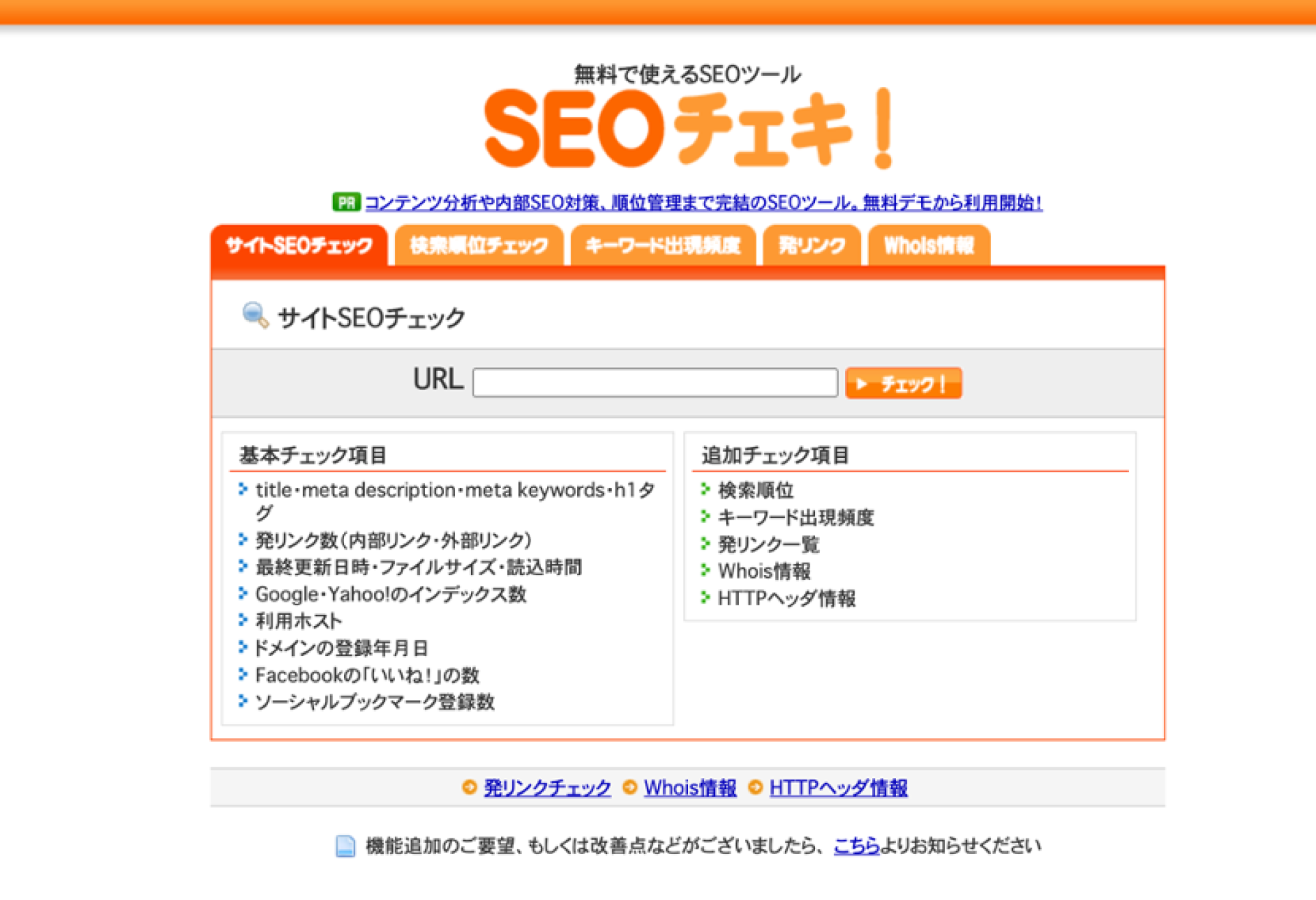The image size is (1316, 900).
Task: Click the キーワード出現頻度 list item
Action: click(796, 518)
